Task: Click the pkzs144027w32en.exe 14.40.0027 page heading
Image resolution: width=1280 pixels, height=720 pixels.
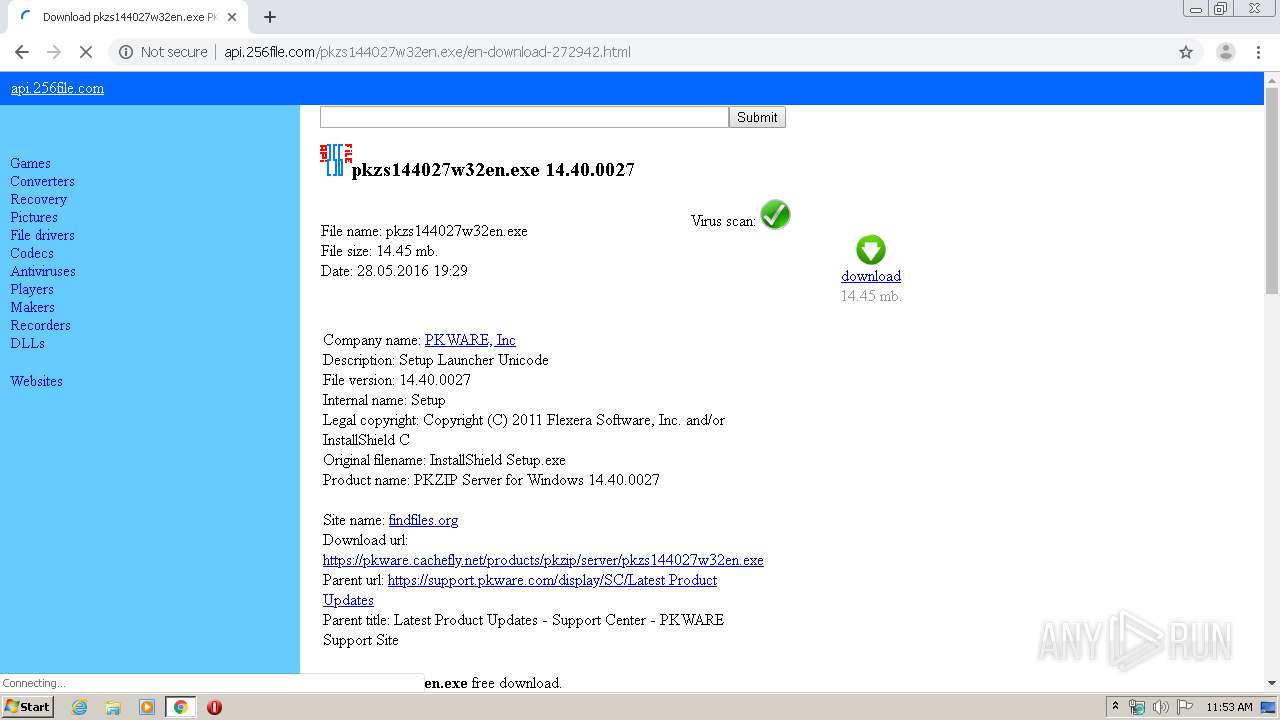Action: pos(493,170)
